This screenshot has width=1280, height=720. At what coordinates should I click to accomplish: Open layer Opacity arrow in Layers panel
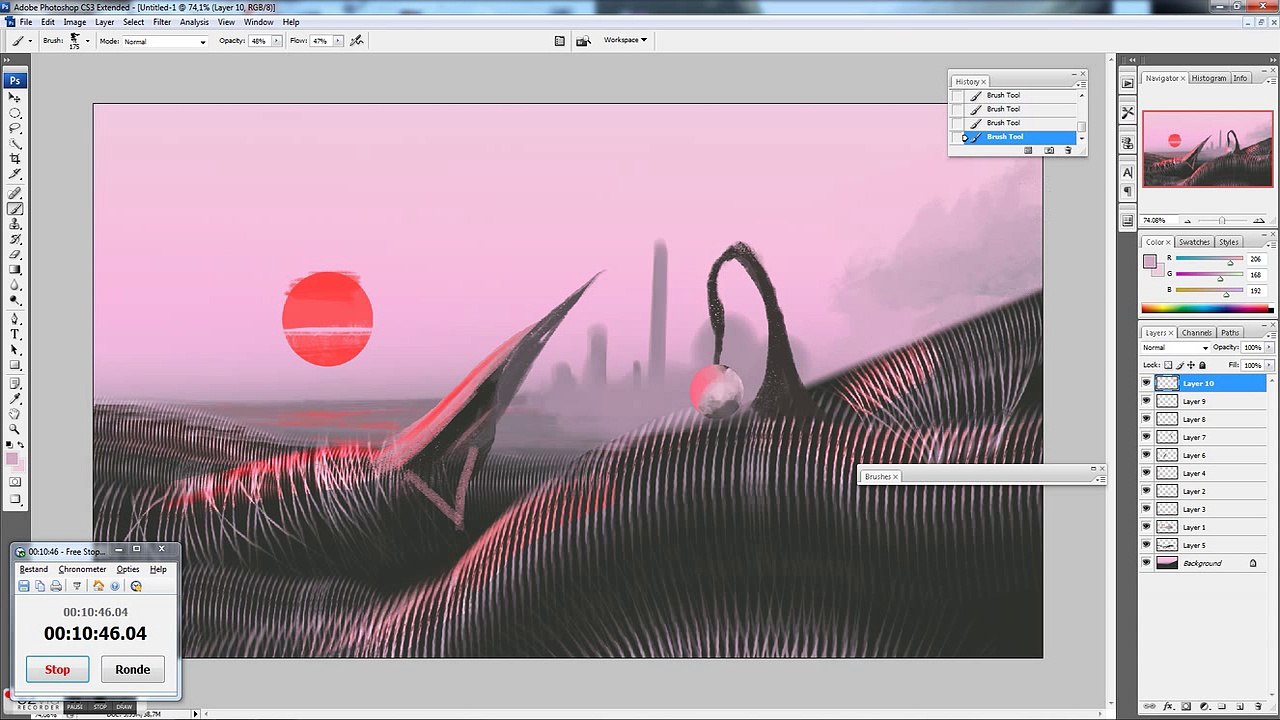click(x=1269, y=347)
